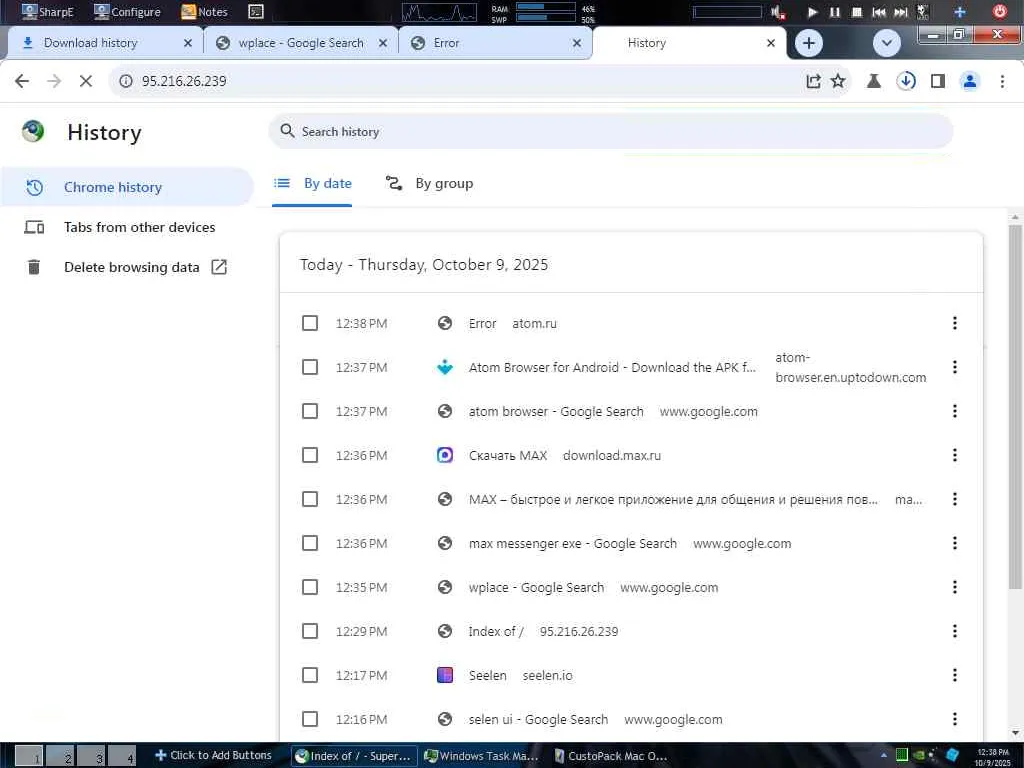
Task: Open the profile avatar menu
Action: pyautogui.click(x=970, y=81)
